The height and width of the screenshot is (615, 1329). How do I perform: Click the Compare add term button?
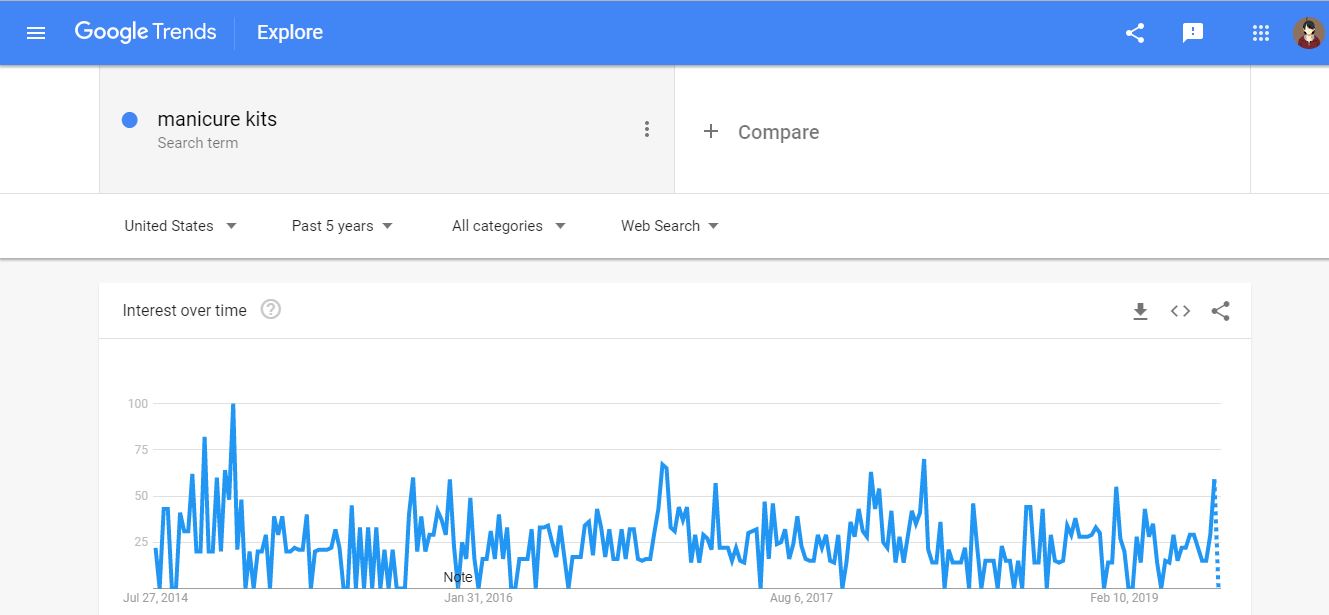coord(762,132)
